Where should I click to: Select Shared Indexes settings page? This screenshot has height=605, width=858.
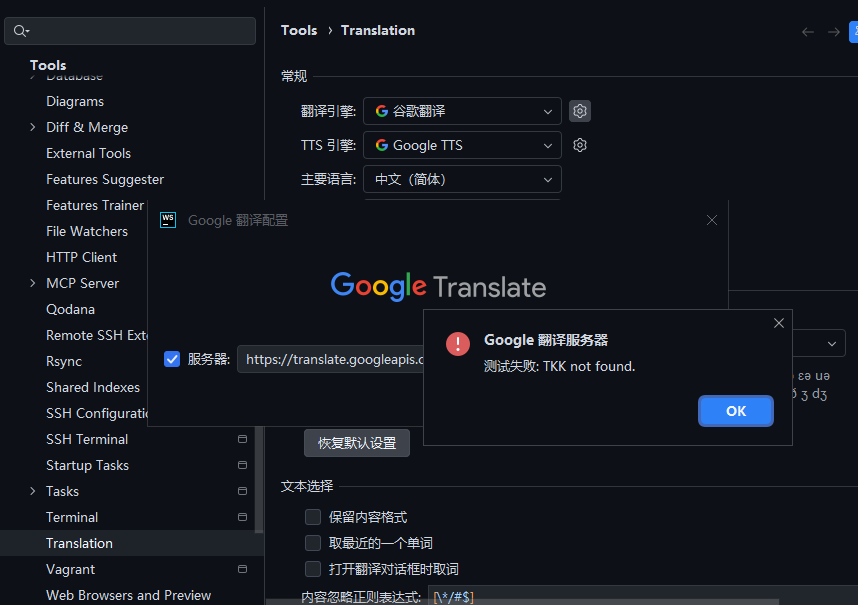(93, 387)
